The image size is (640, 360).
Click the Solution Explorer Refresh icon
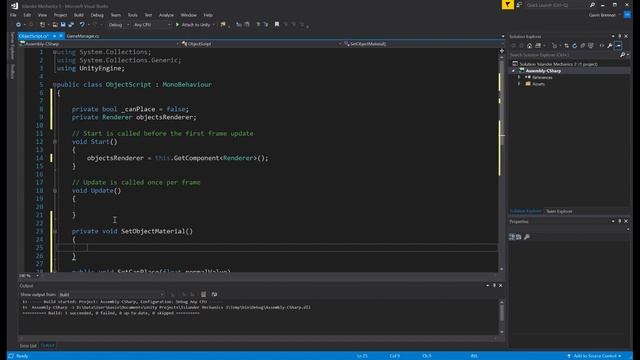click(575, 46)
